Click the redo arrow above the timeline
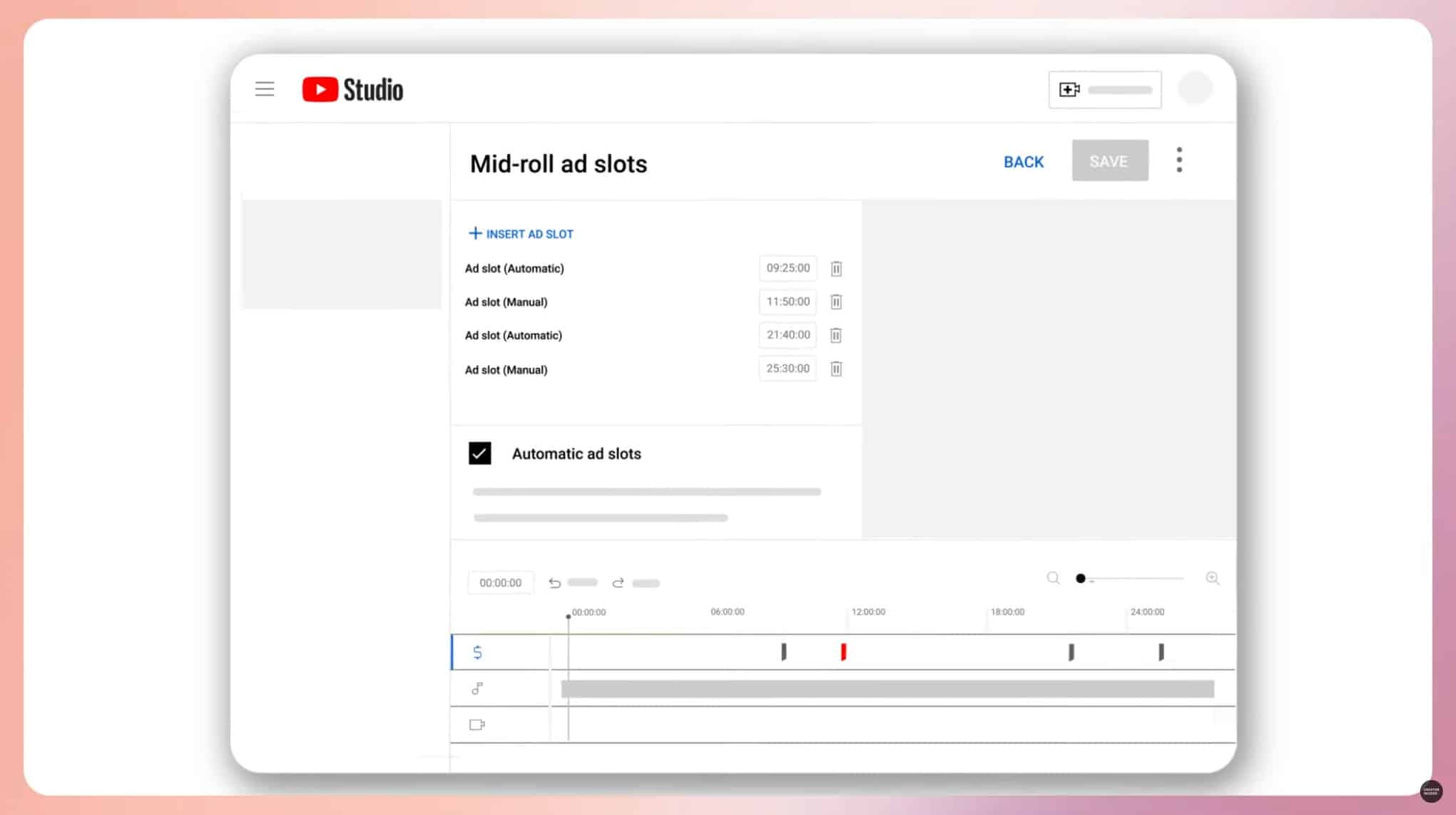 (619, 583)
